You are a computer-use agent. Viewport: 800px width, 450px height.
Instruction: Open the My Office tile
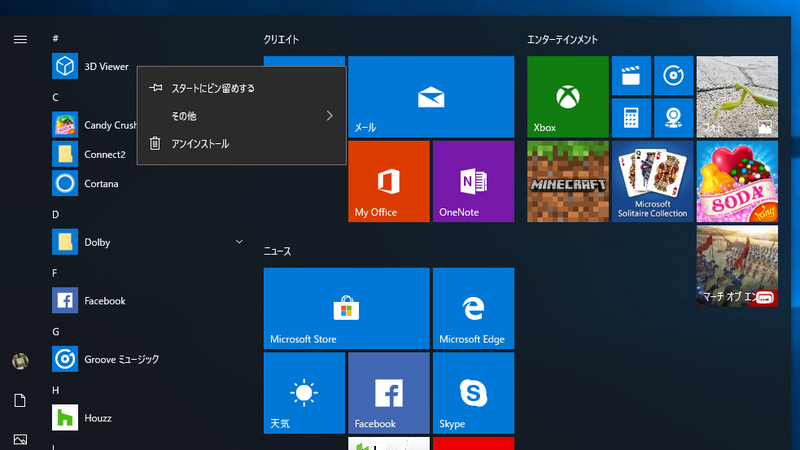(389, 182)
